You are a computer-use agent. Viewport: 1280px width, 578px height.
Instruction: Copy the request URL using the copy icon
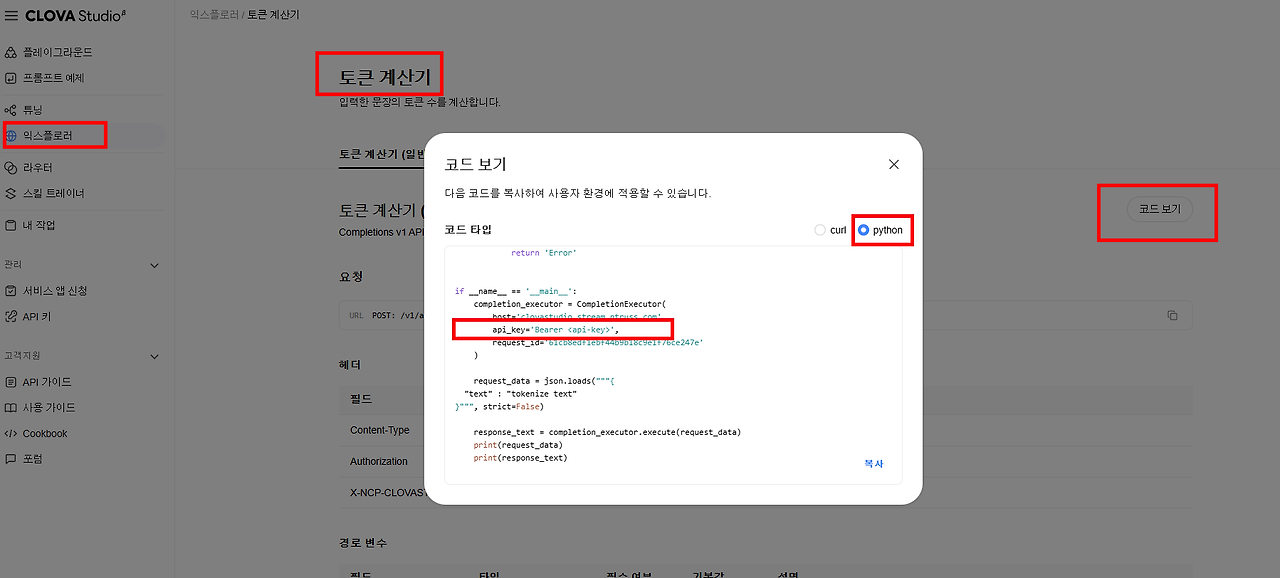[x=1172, y=313]
